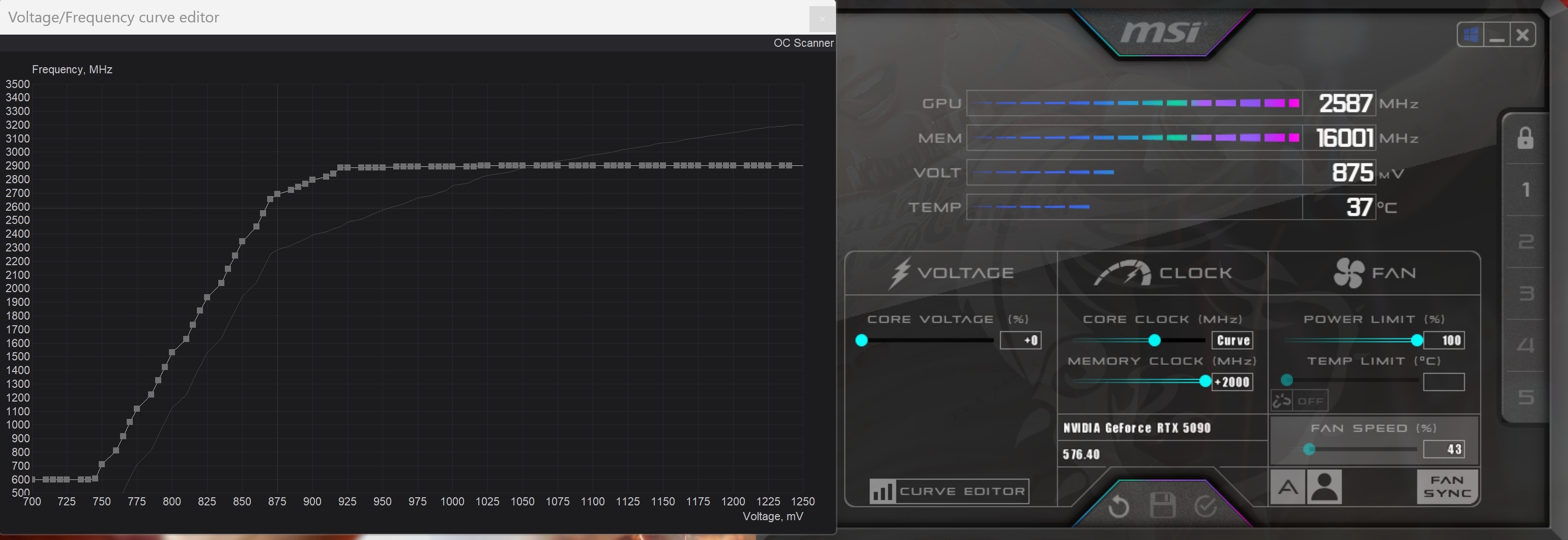Toggle the power/temp link OFF button
This screenshot has width=1568, height=540.
(1299, 401)
